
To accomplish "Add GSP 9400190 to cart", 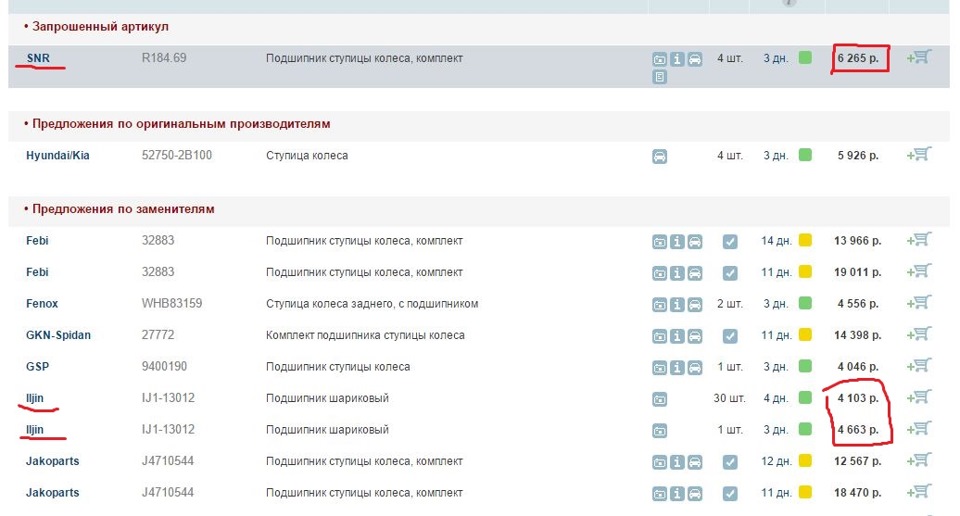I will click(x=919, y=365).
